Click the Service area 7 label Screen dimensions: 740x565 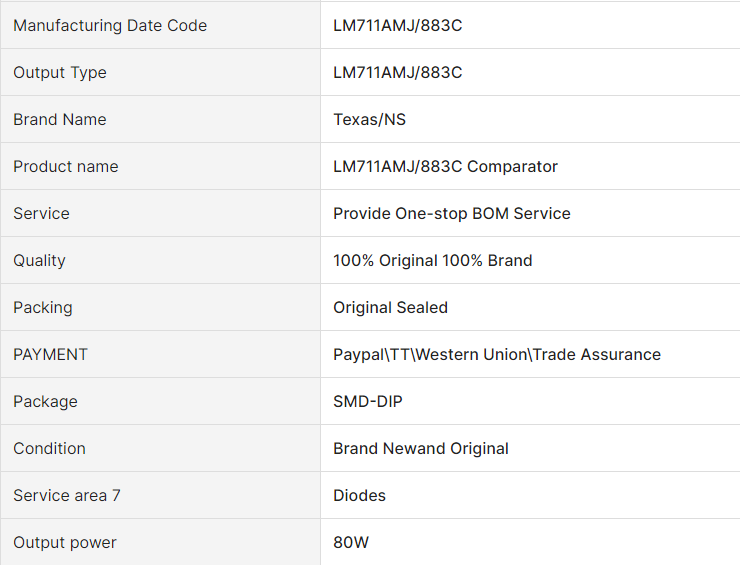tap(67, 496)
